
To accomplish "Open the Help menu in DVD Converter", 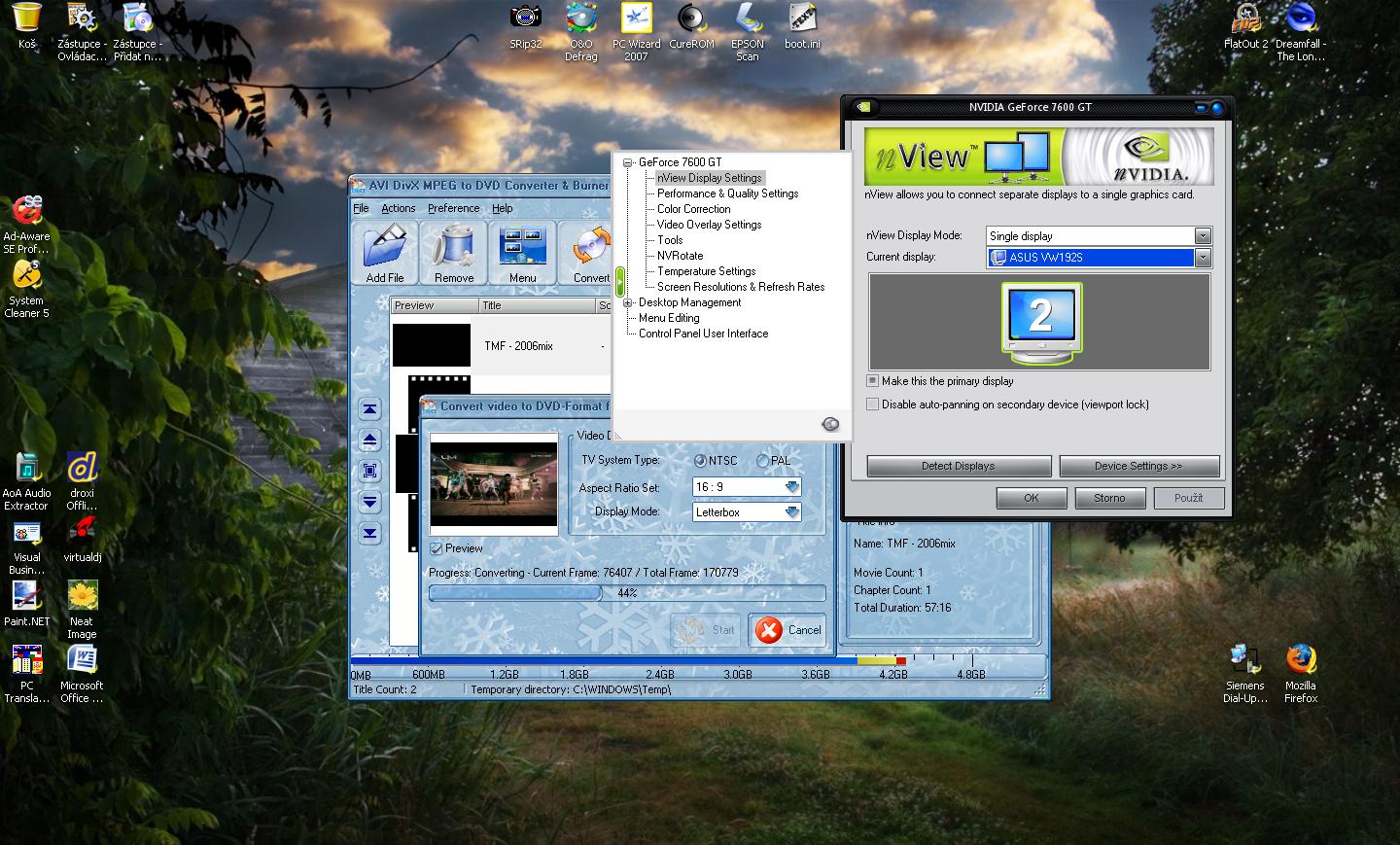I will [503, 208].
